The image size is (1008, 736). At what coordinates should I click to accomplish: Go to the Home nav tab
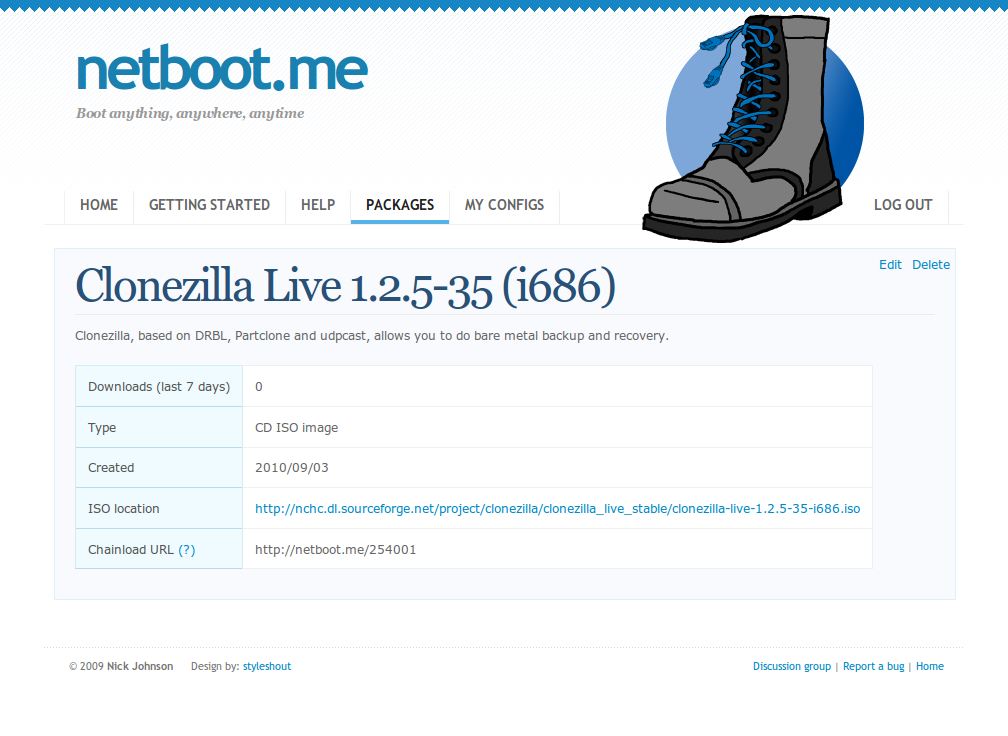point(99,205)
